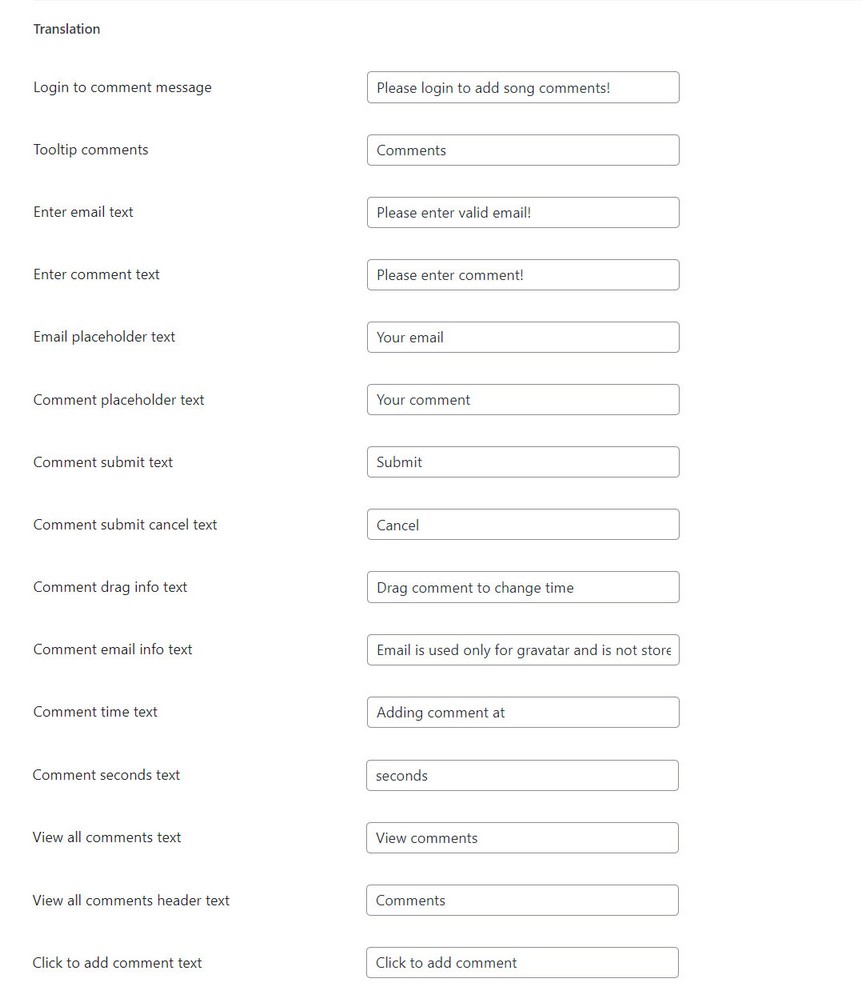The width and height of the screenshot is (862, 995).
Task: Click the Comment seconds text field
Action: [522, 775]
